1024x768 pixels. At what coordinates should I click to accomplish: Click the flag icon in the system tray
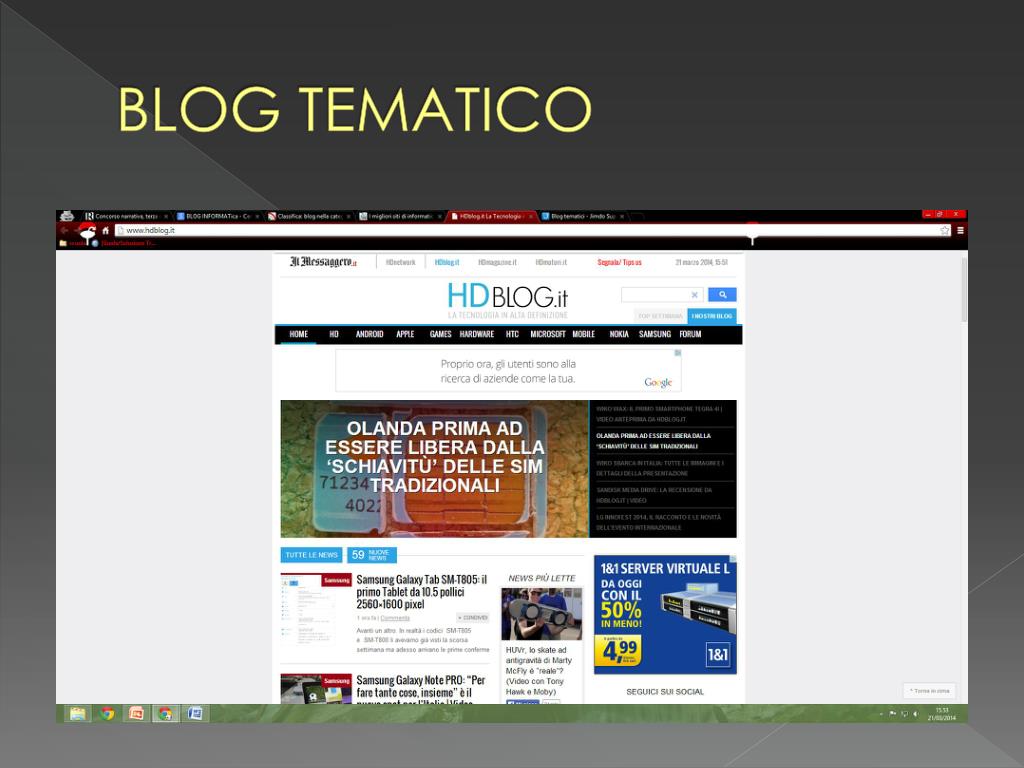point(893,714)
